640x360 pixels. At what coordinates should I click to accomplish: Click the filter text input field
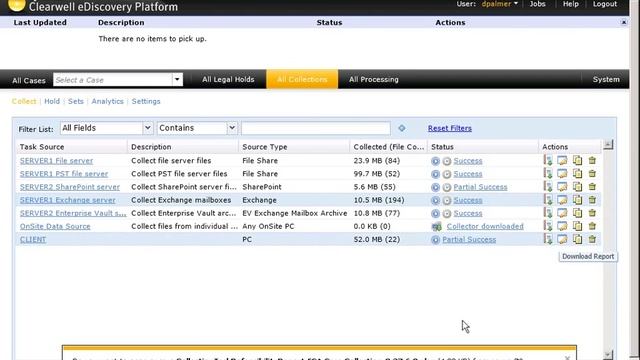point(316,128)
